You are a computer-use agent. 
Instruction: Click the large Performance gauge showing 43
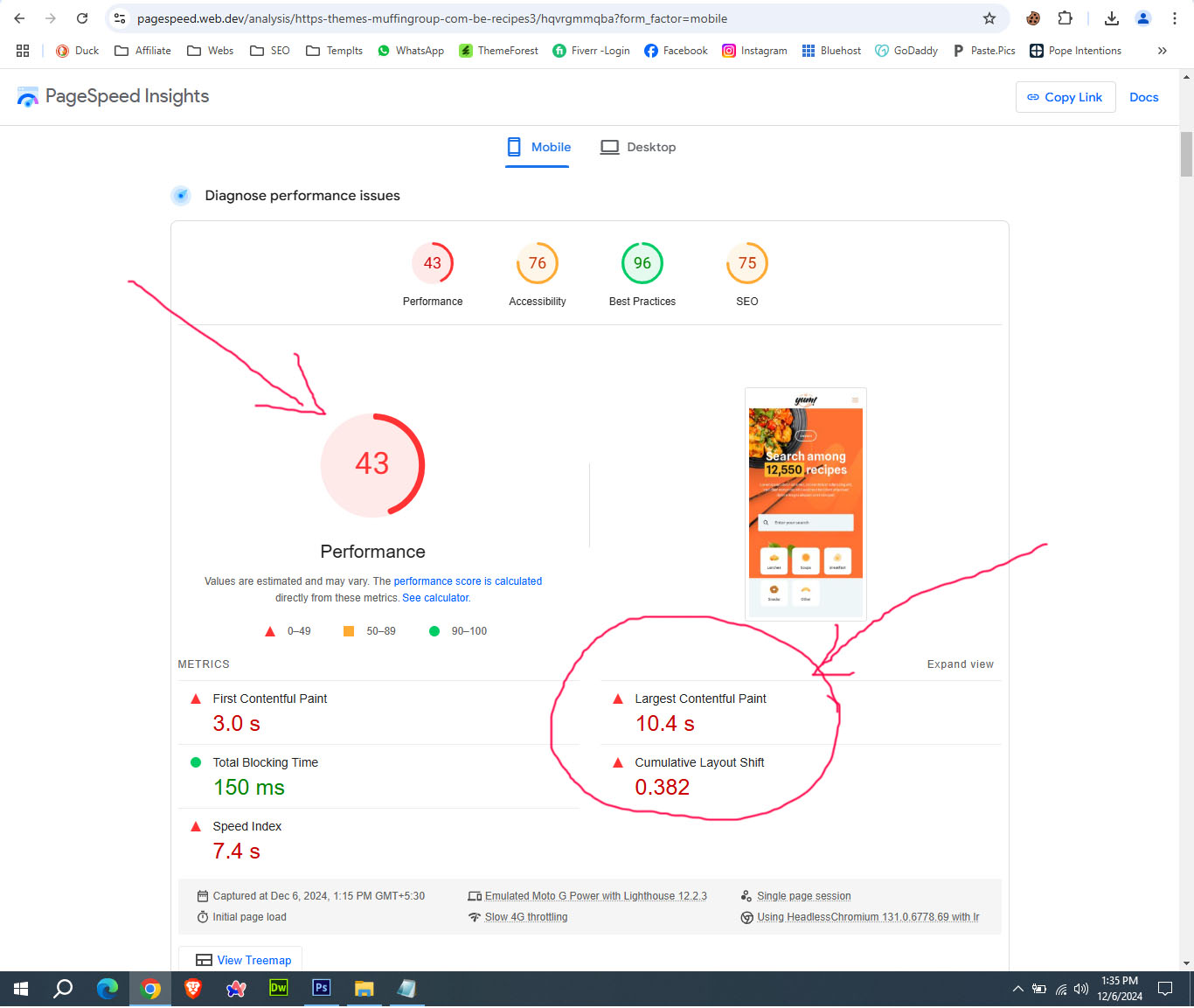372,464
